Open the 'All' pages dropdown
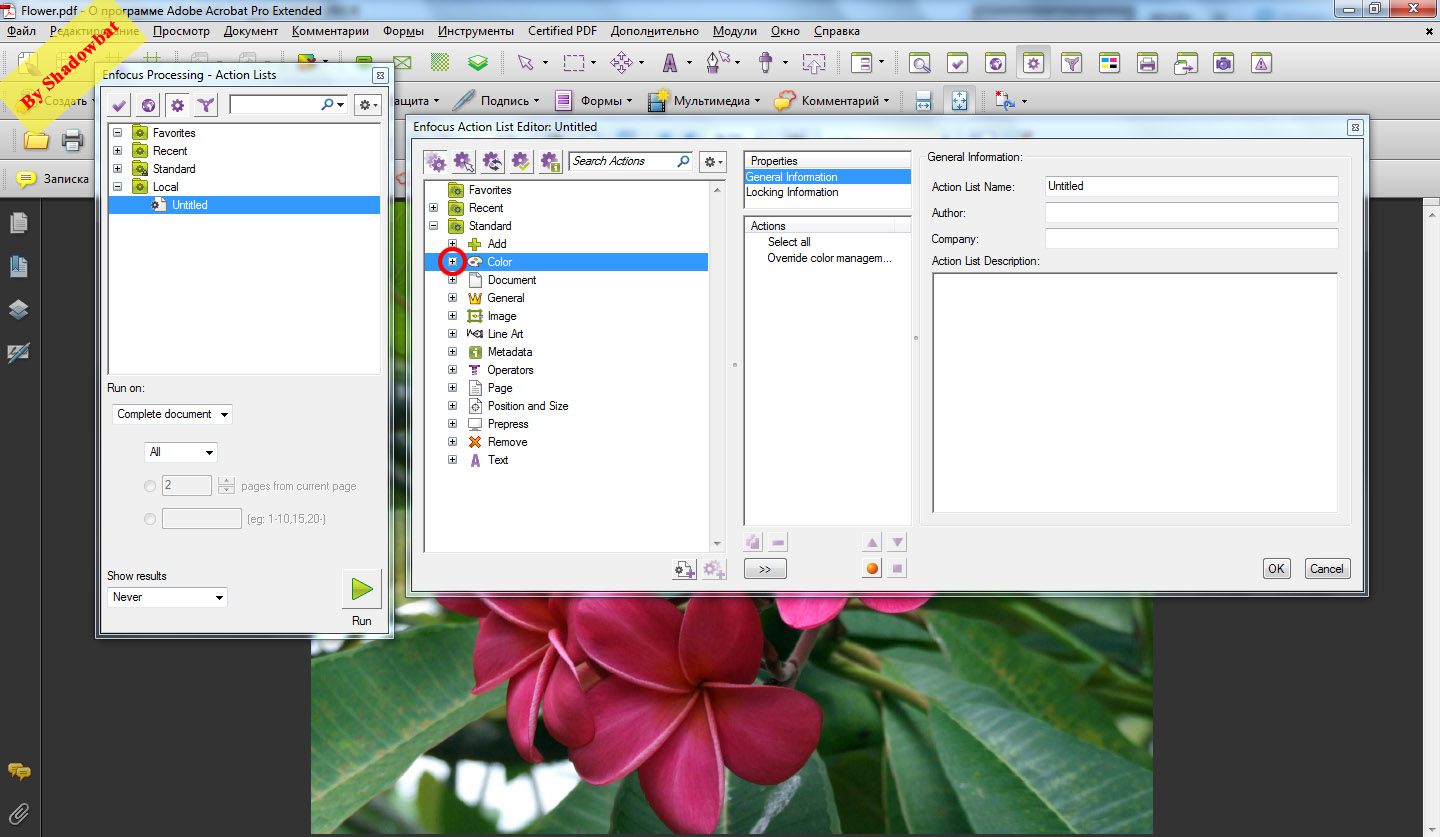This screenshot has width=1440, height=837. [x=181, y=452]
